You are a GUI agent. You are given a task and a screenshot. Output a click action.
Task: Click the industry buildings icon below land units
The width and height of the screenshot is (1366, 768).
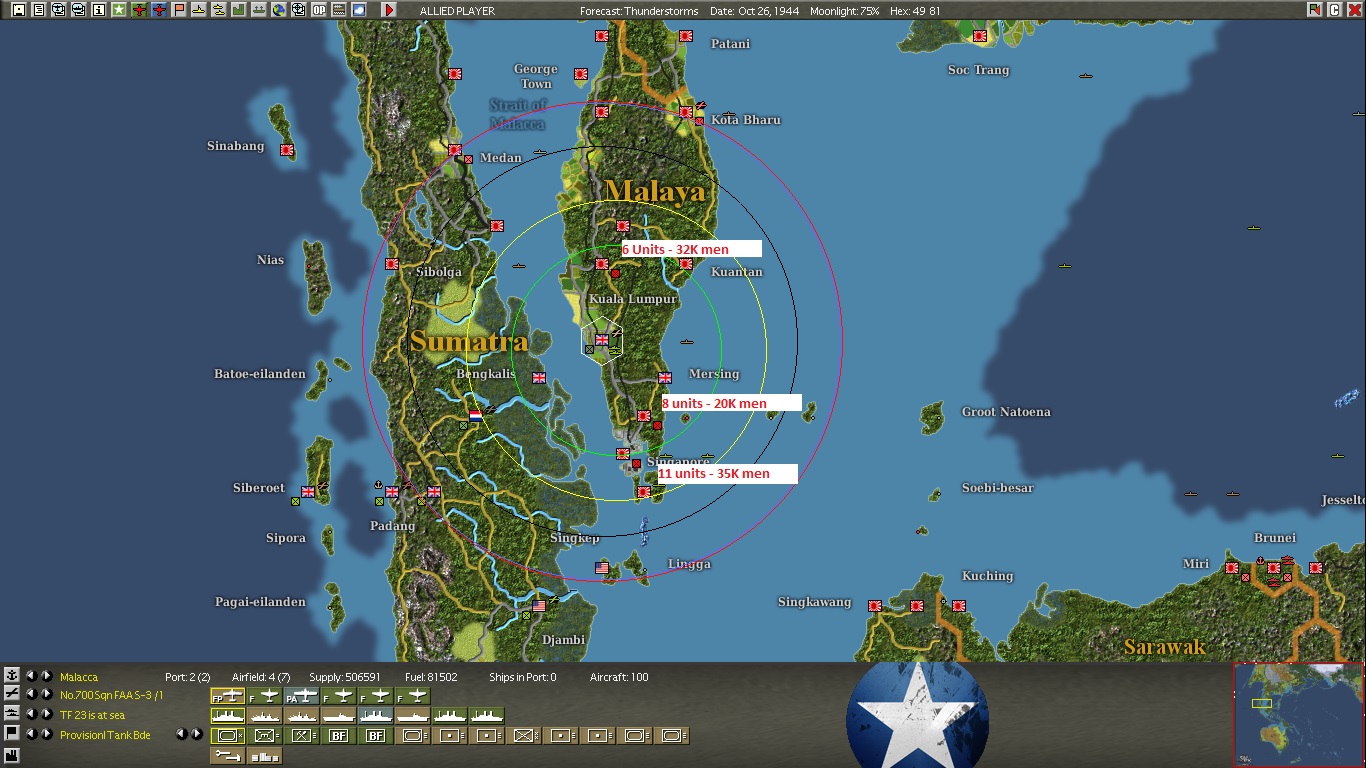click(x=265, y=756)
